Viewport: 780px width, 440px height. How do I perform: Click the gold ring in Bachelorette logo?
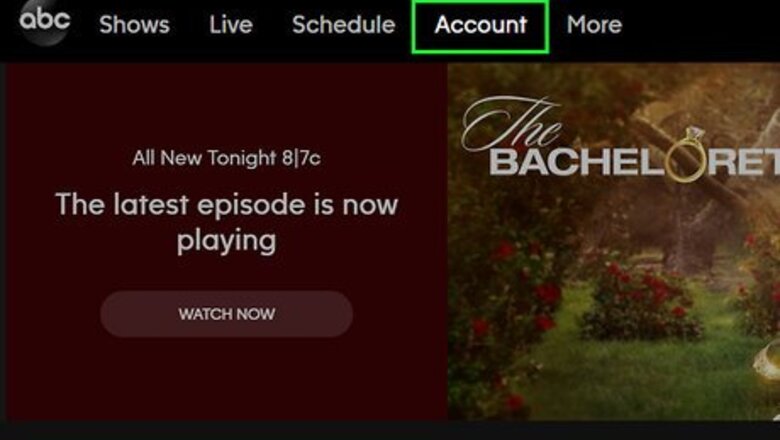(x=687, y=156)
